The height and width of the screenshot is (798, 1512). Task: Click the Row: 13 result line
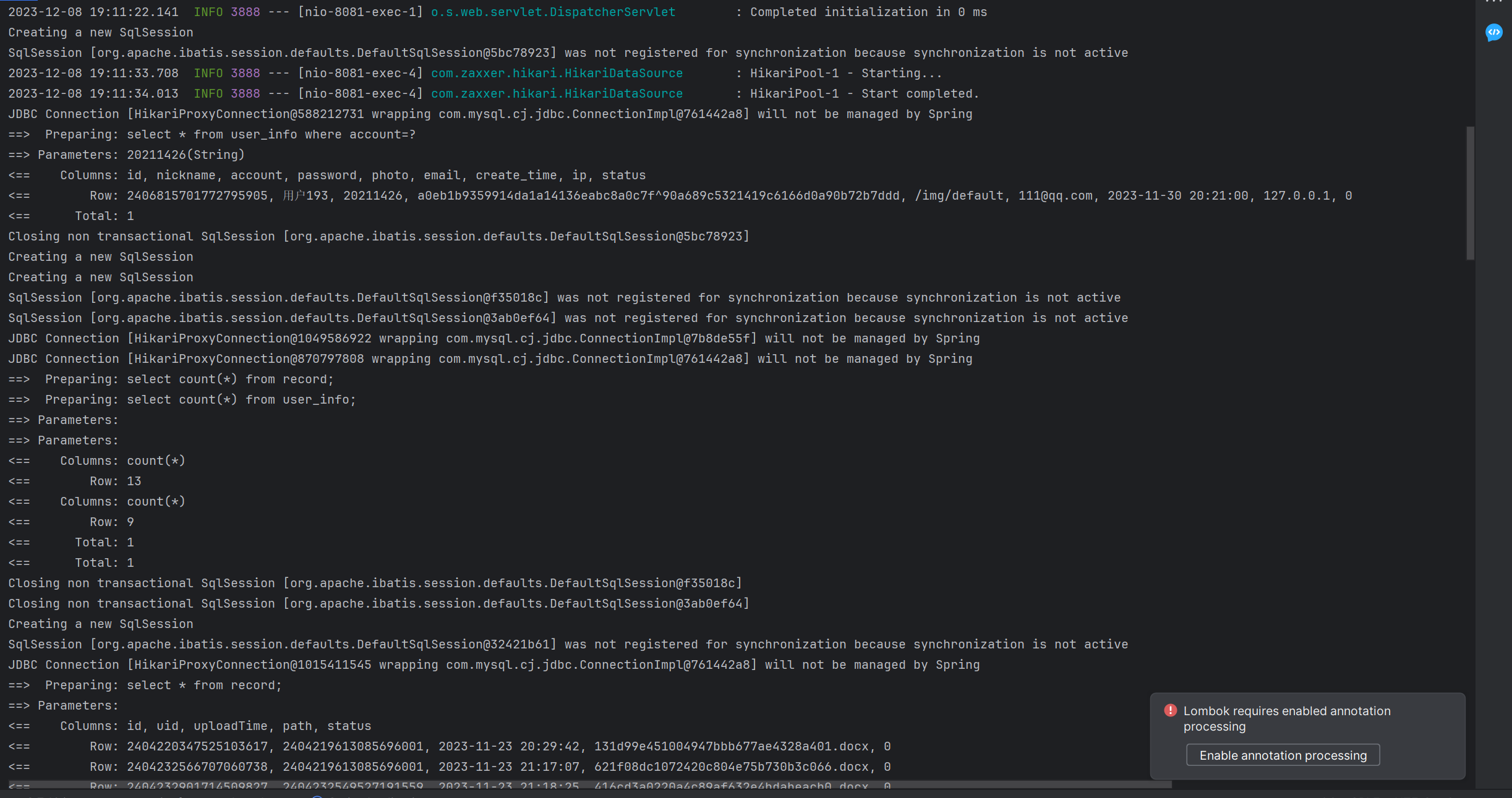(116, 481)
